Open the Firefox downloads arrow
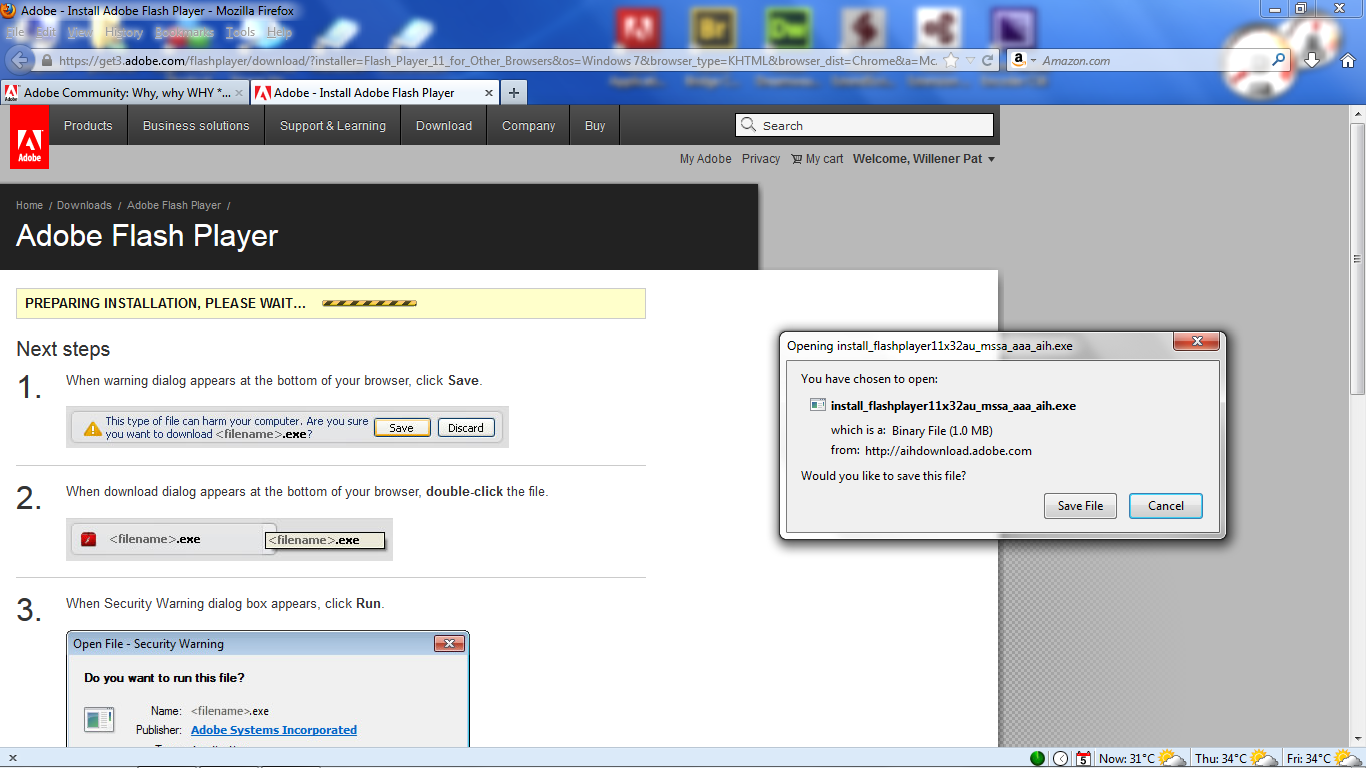 [x=1313, y=60]
